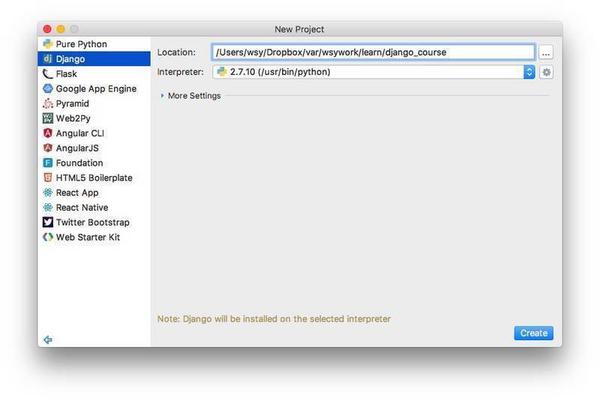
Task: Choose Google App Engine project label
Action: pyautogui.click(x=96, y=89)
